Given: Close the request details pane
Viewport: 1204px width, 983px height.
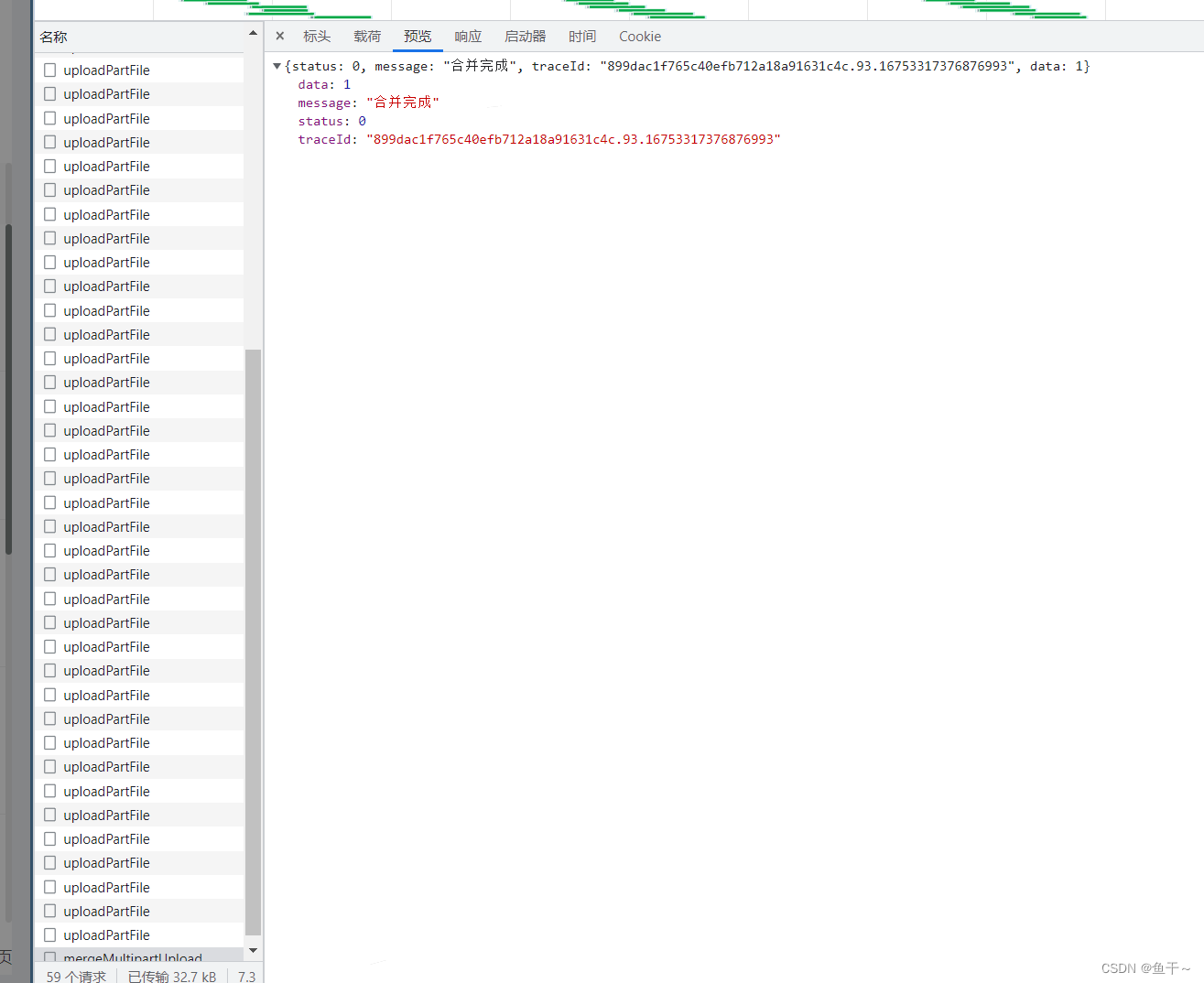Looking at the screenshot, I should (x=280, y=37).
